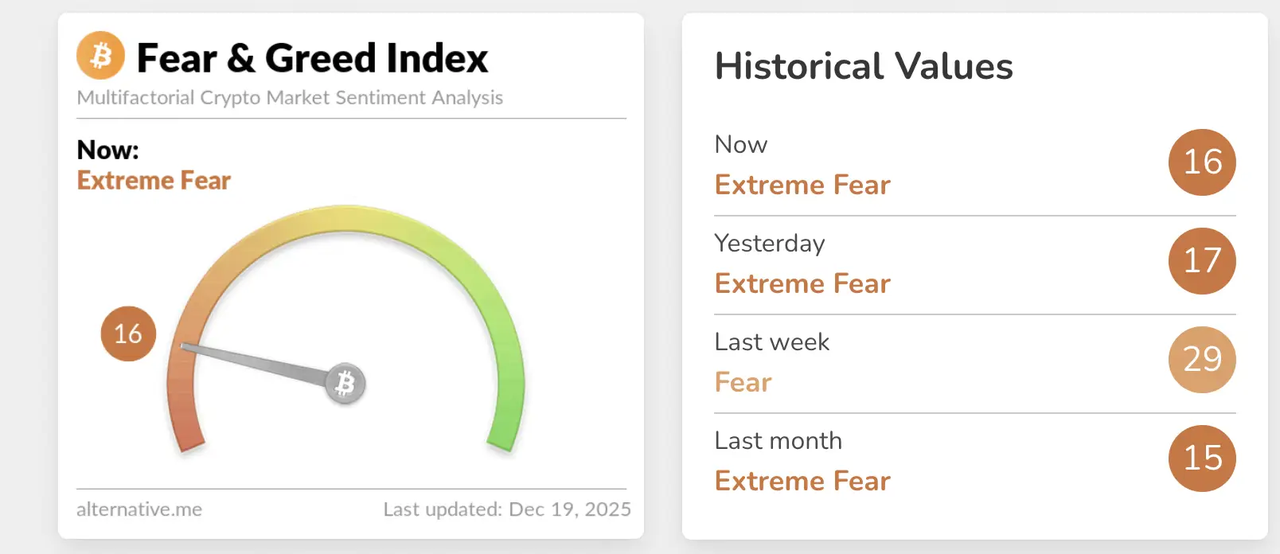
Task: Click the Yesterday row label
Action: (769, 243)
